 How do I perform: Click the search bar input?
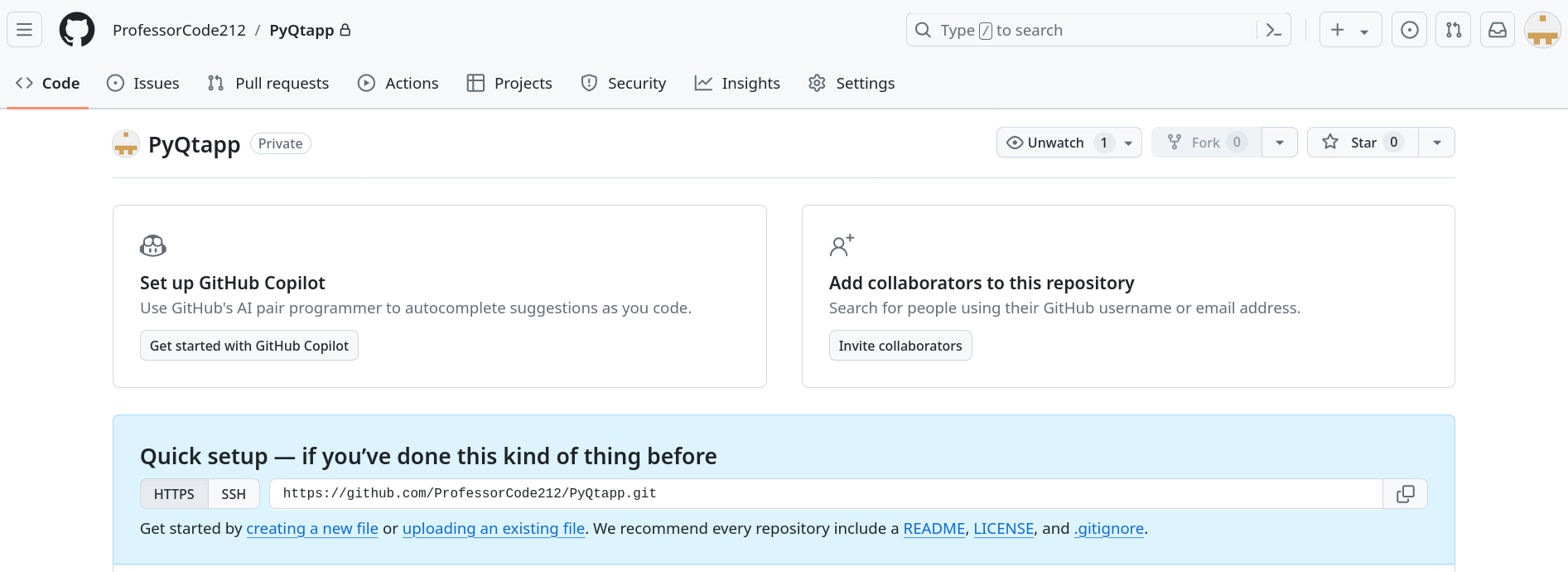pos(1098,30)
